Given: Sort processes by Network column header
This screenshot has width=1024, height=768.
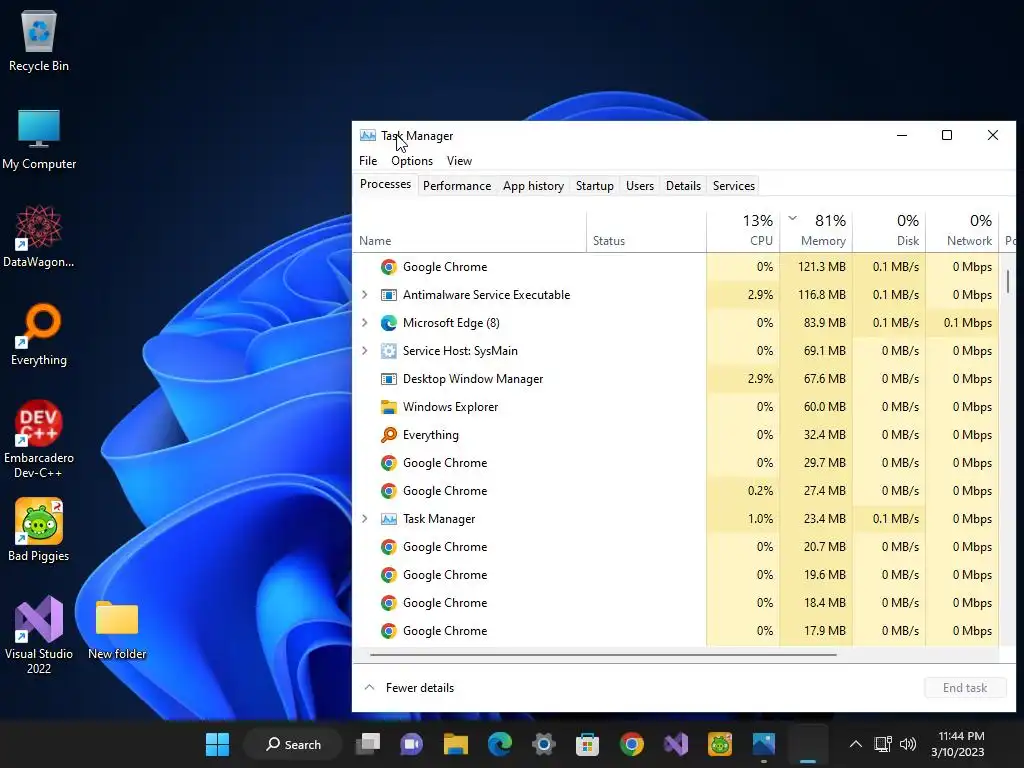Looking at the screenshot, I should [962, 232].
